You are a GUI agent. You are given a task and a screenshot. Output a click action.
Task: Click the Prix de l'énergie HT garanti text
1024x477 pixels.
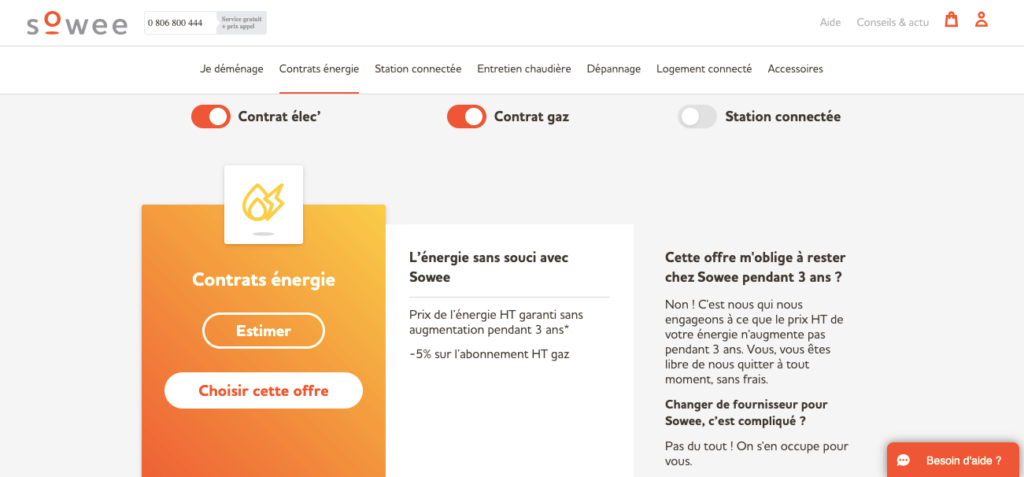click(x=496, y=322)
